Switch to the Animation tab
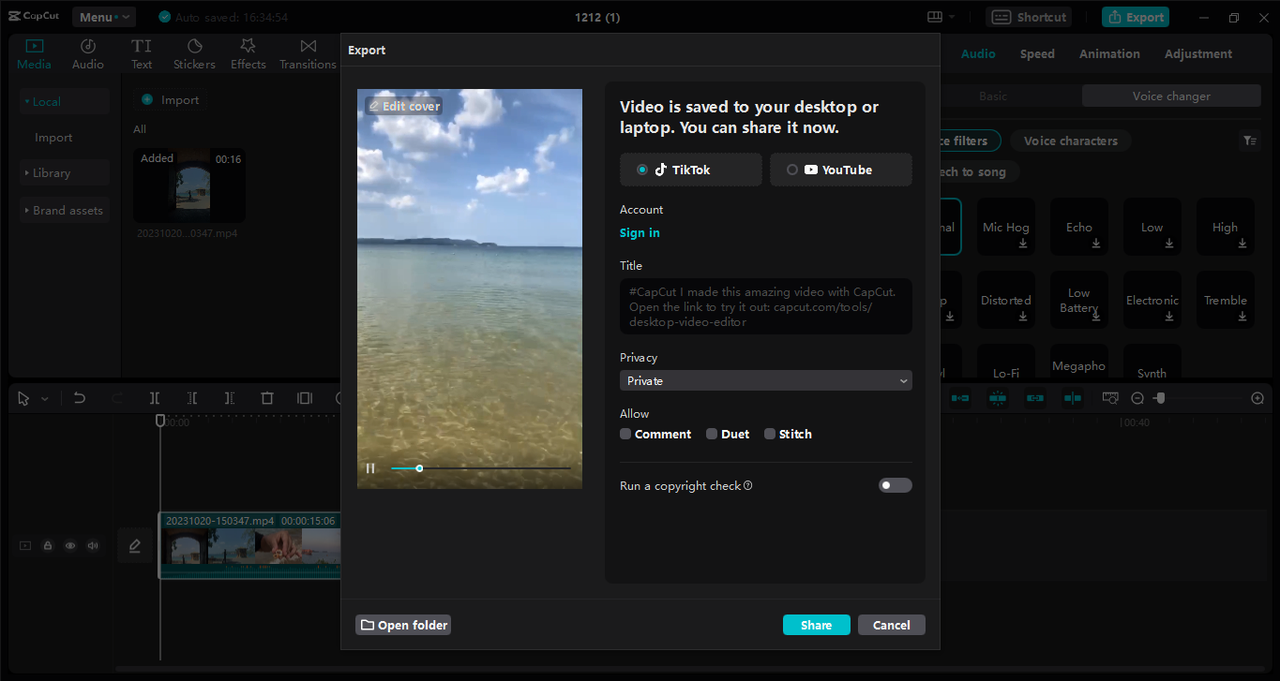This screenshot has width=1280, height=681. [1109, 54]
